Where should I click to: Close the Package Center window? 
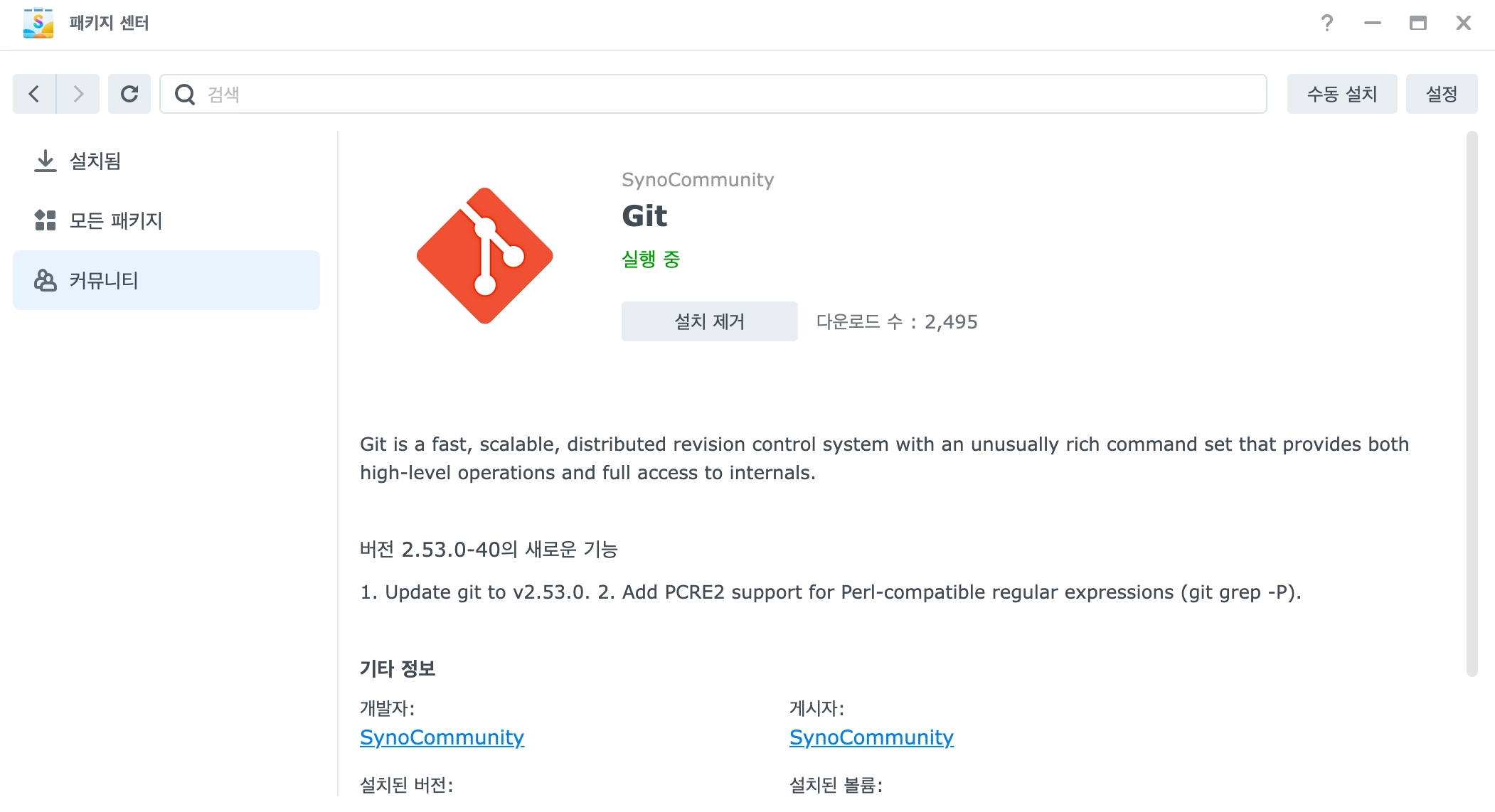pos(1464,23)
